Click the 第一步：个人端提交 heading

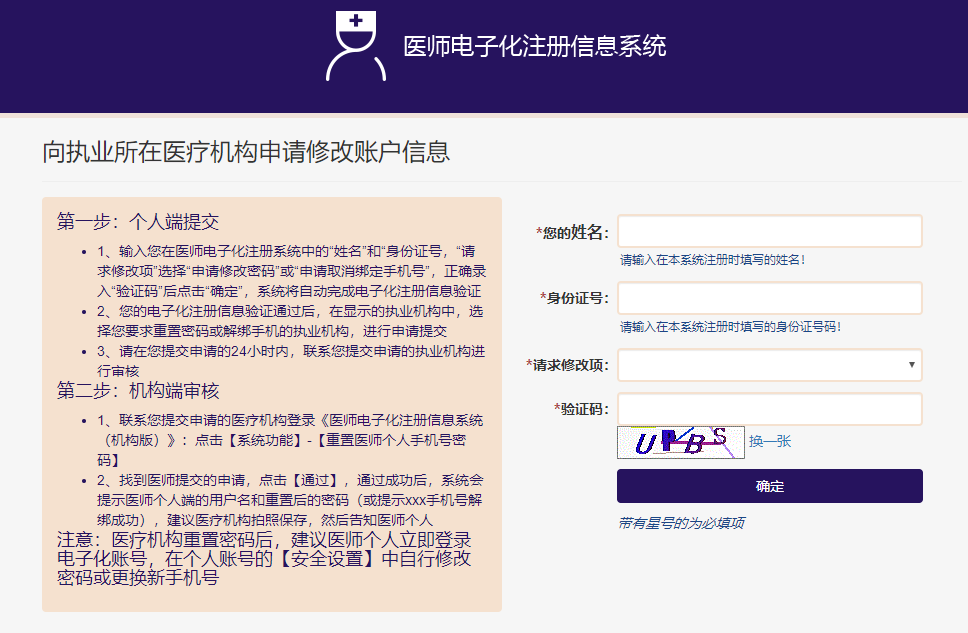click(x=138, y=221)
